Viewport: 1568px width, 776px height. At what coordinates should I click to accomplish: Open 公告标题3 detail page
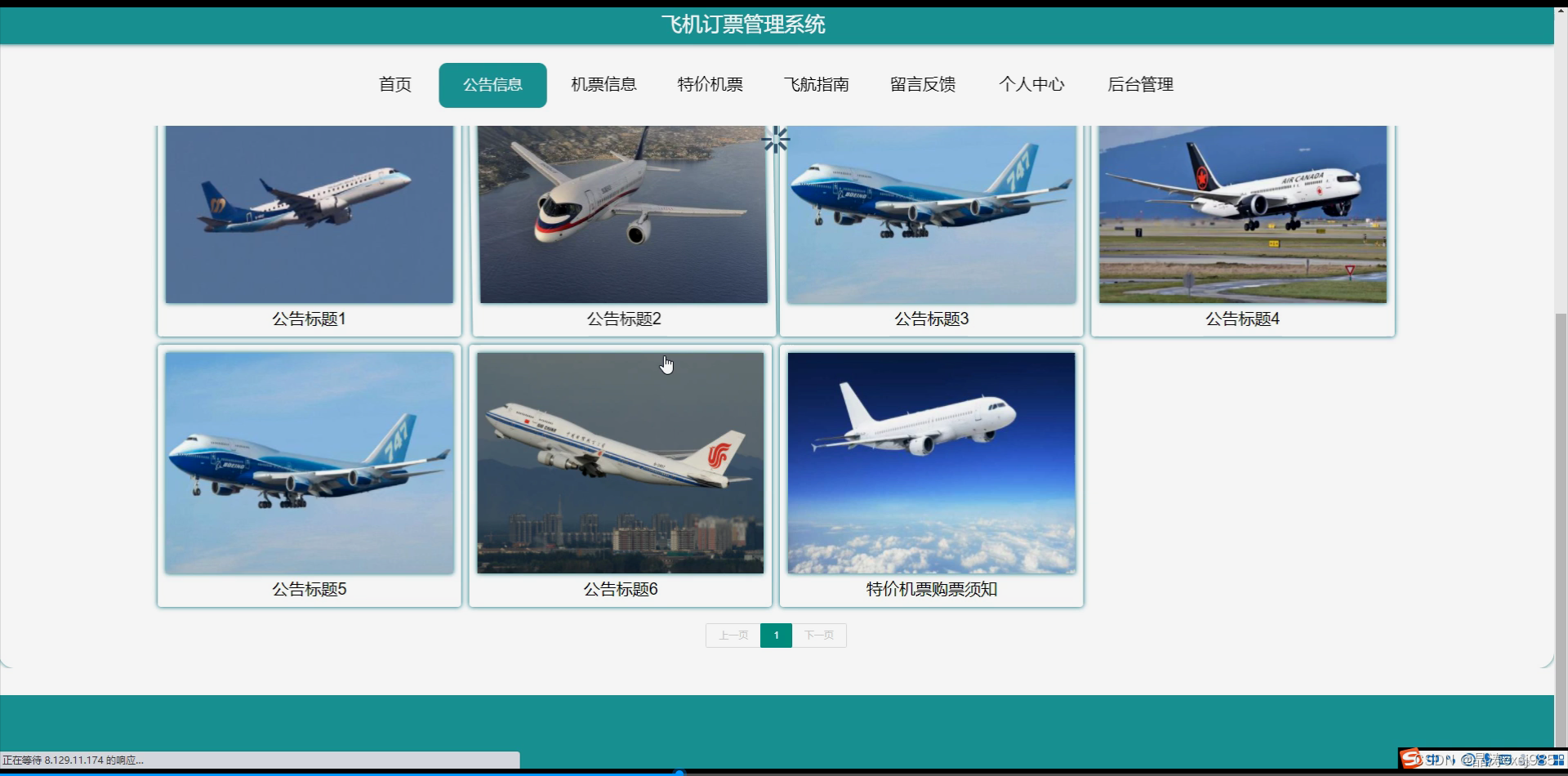(931, 214)
